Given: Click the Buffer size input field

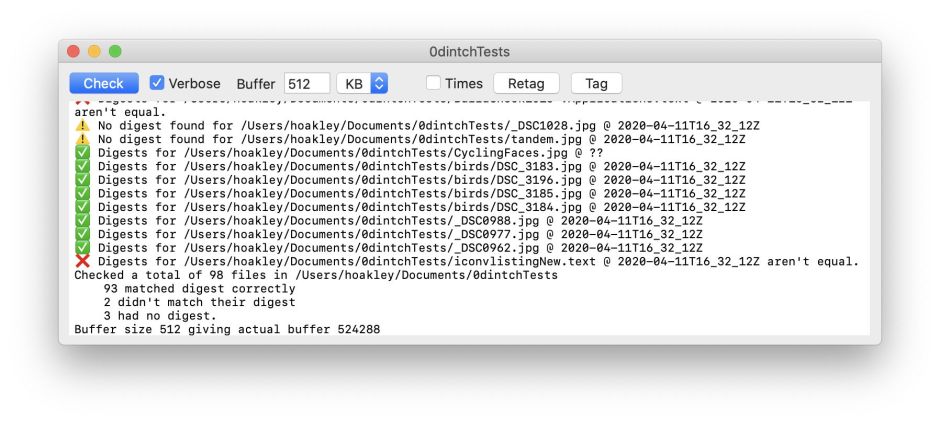Looking at the screenshot, I should tap(307, 84).
